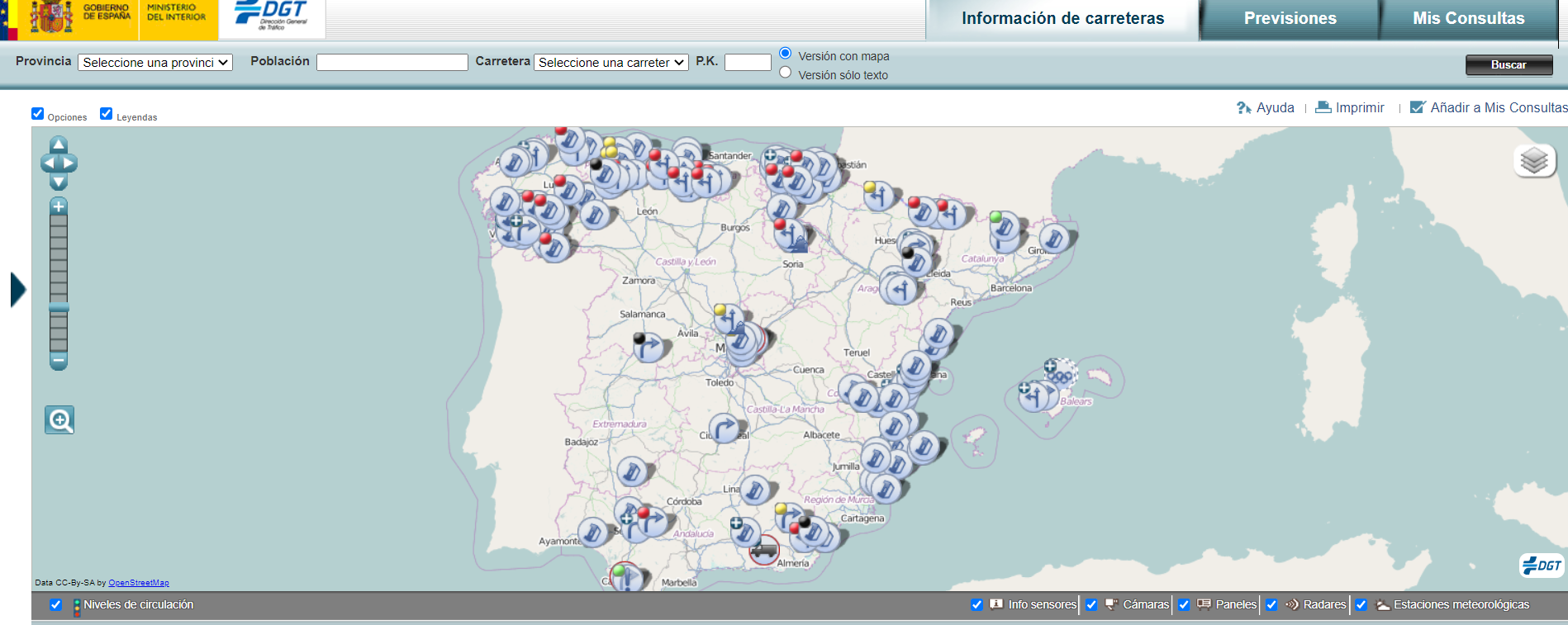Open the Provincia dropdown
The height and width of the screenshot is (625, 1568).
[x=155, y=63]
